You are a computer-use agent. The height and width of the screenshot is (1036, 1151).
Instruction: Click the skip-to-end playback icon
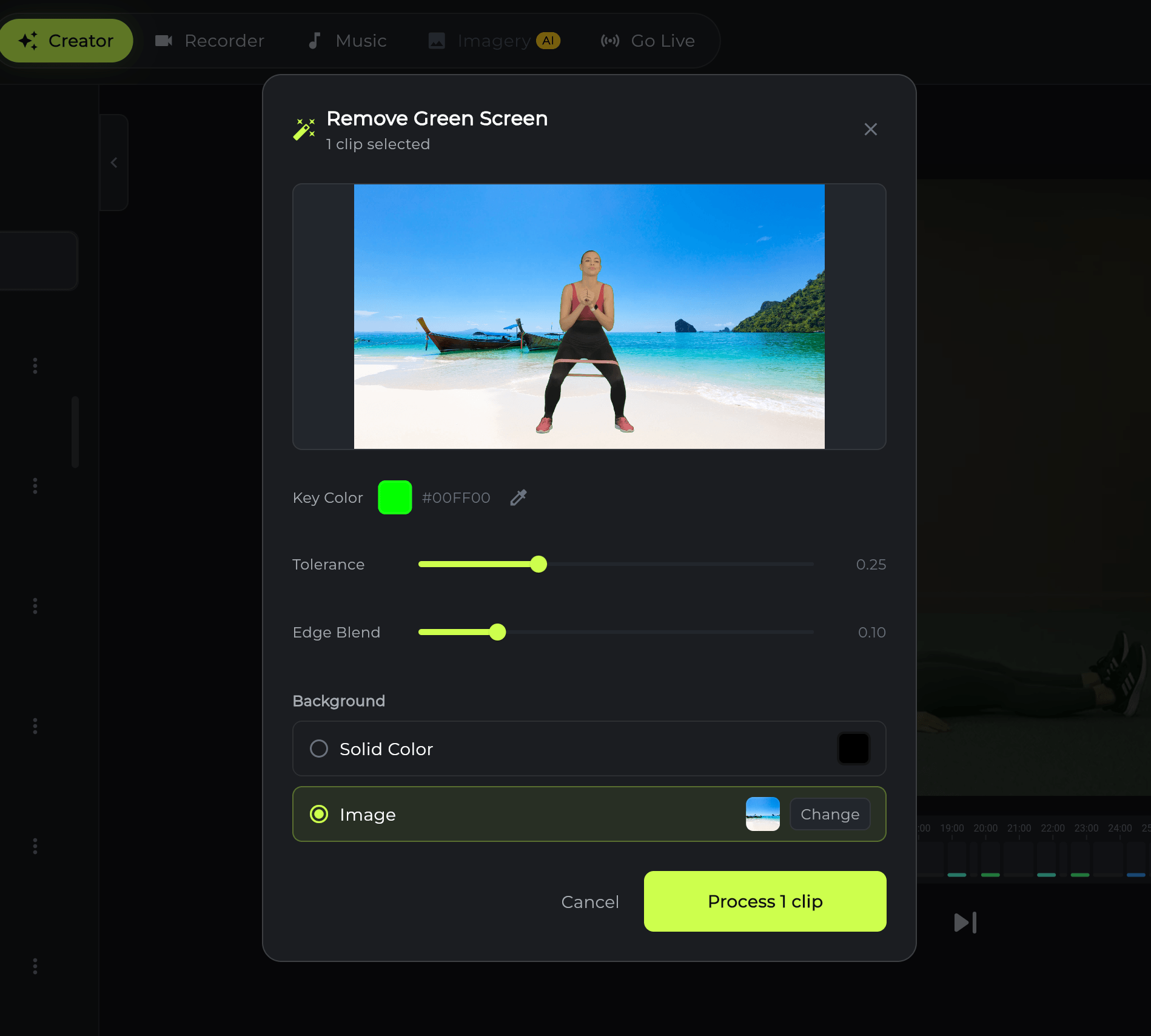click(x=964, y=923)
